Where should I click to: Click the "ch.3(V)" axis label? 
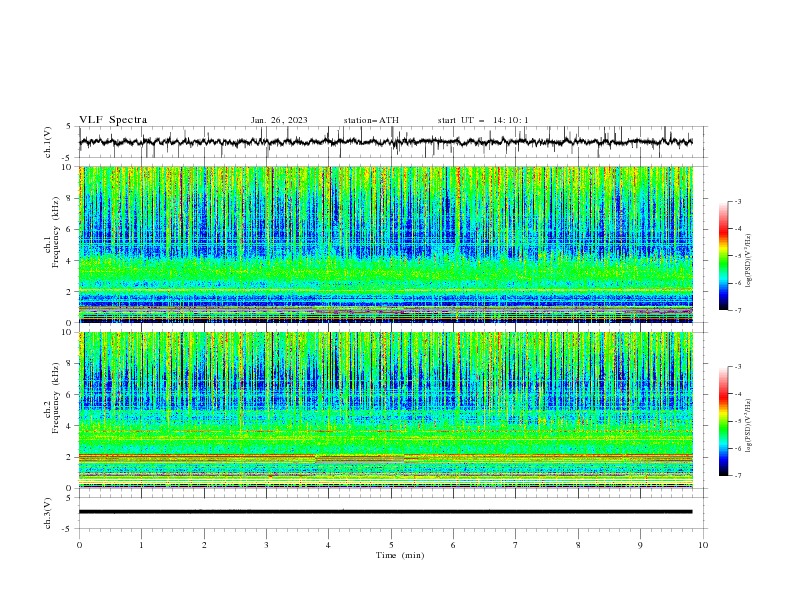48,513
